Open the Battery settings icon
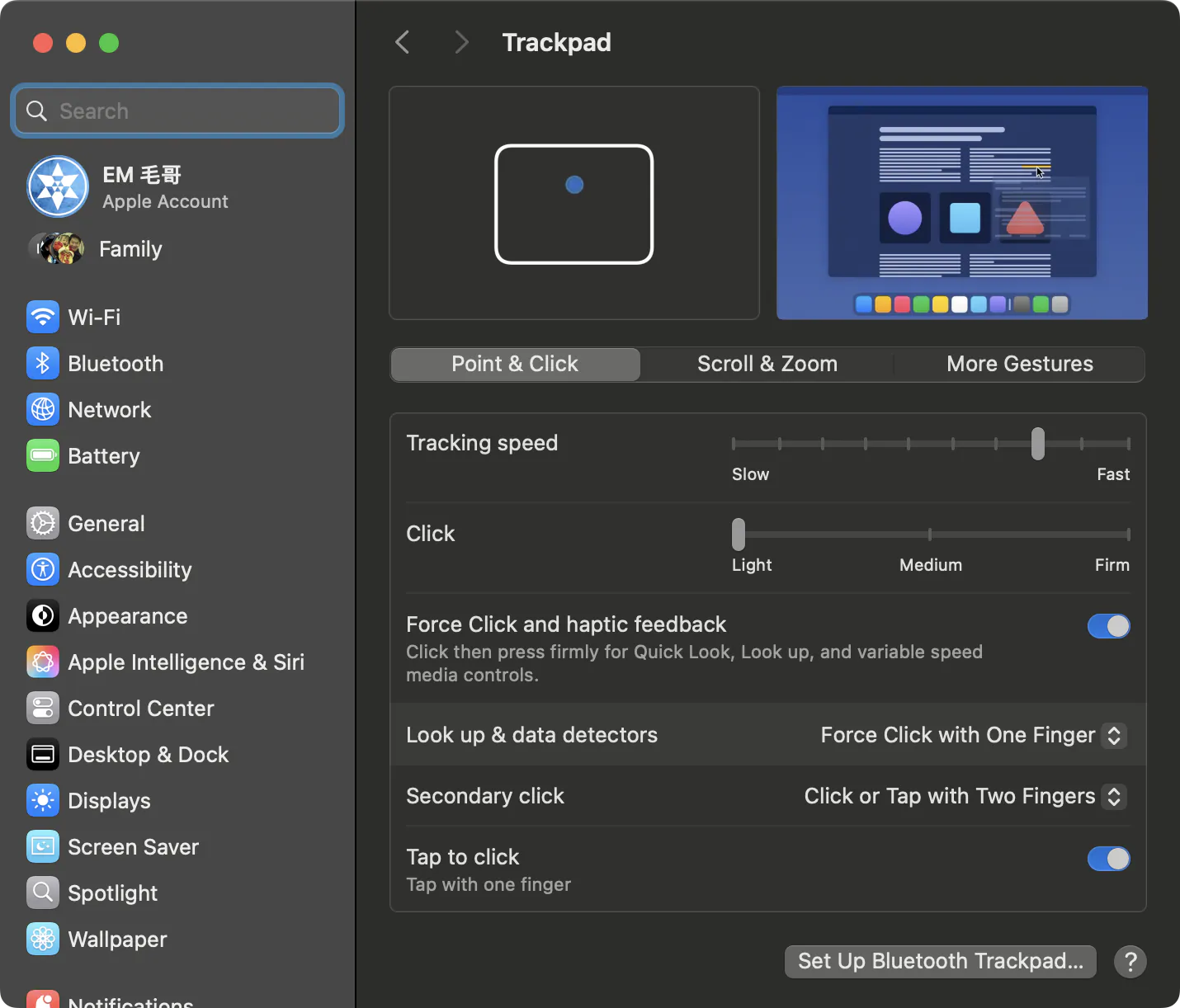 (43, 455)
